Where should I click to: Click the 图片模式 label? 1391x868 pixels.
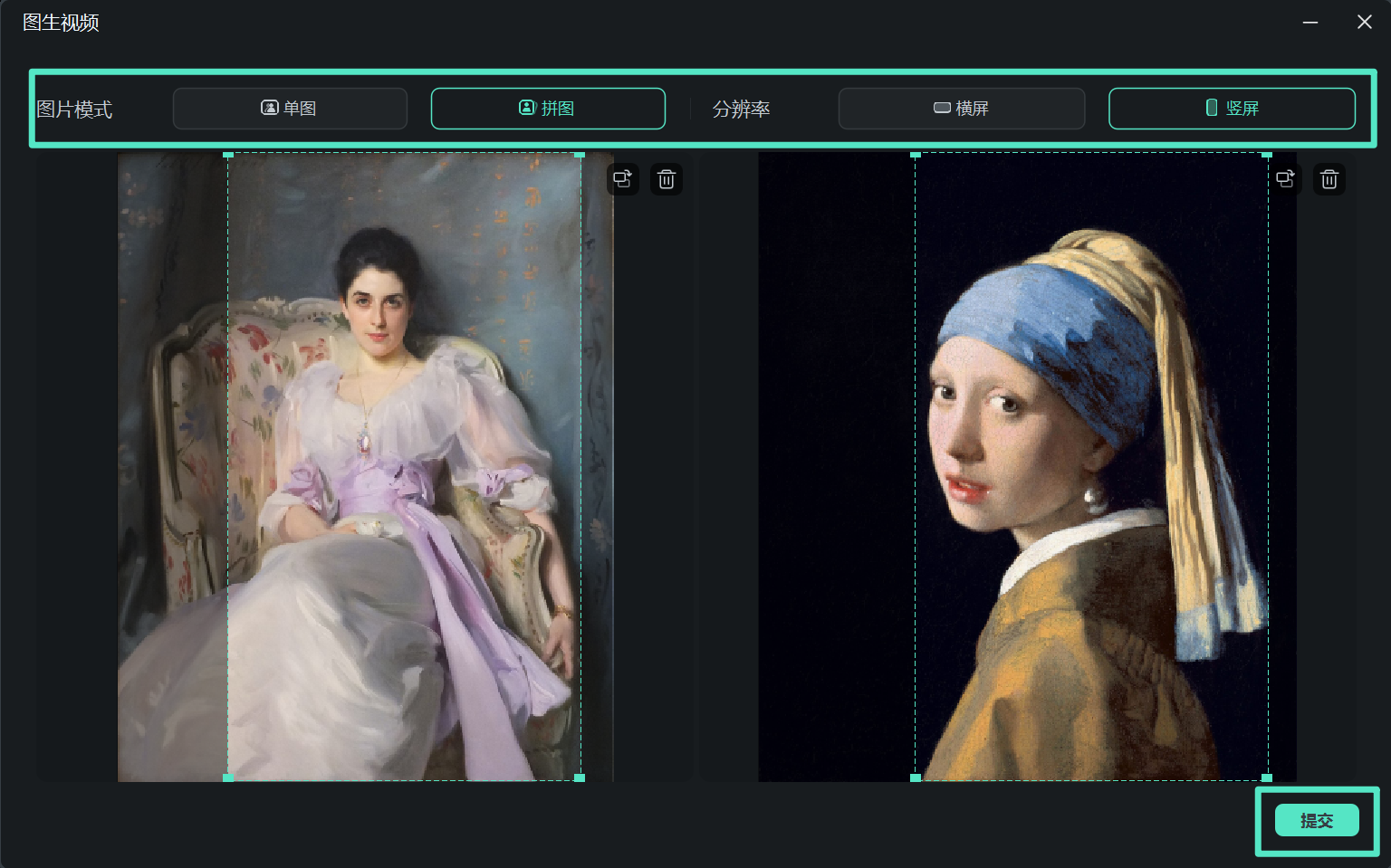click(74, 110)
